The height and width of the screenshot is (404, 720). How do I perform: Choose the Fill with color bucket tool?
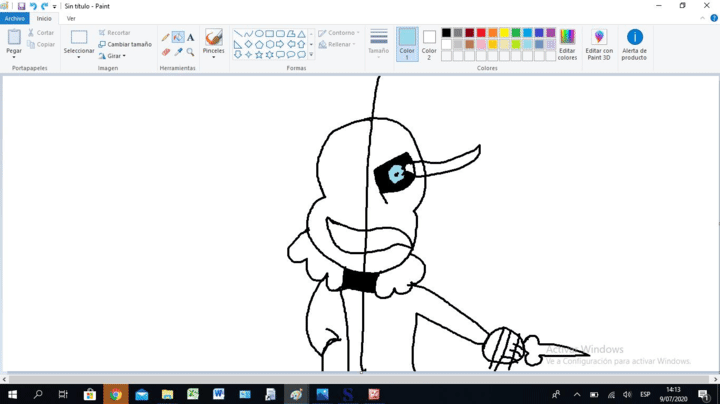point(178,37)
